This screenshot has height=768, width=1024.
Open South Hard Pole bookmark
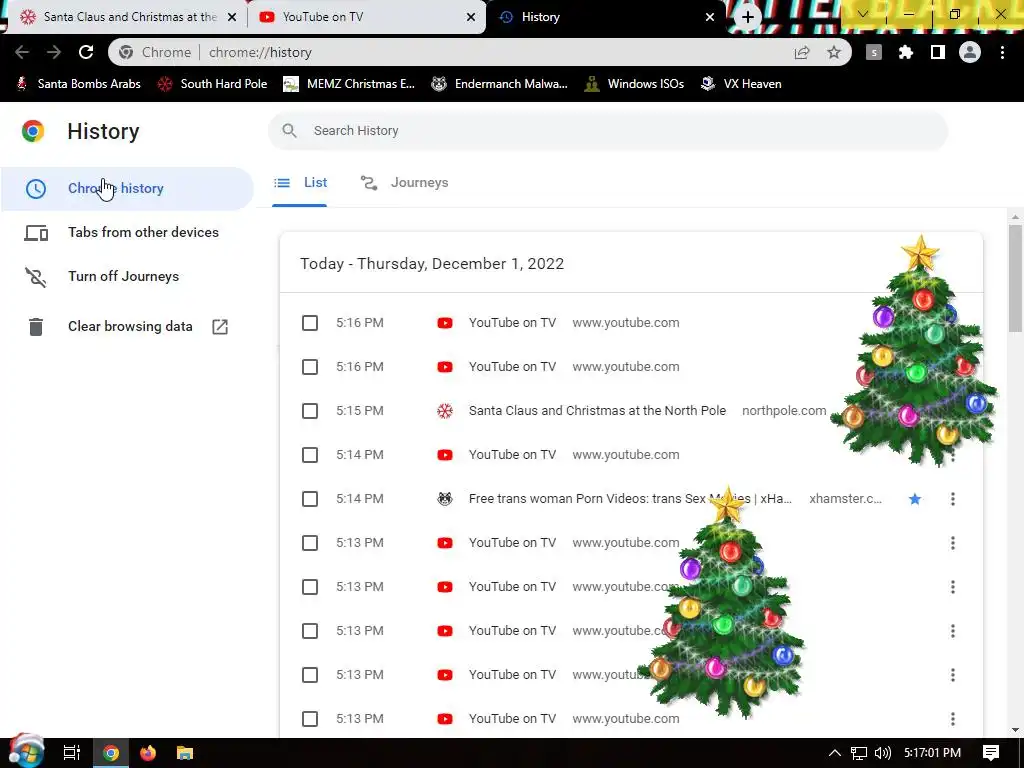[213, 84]
